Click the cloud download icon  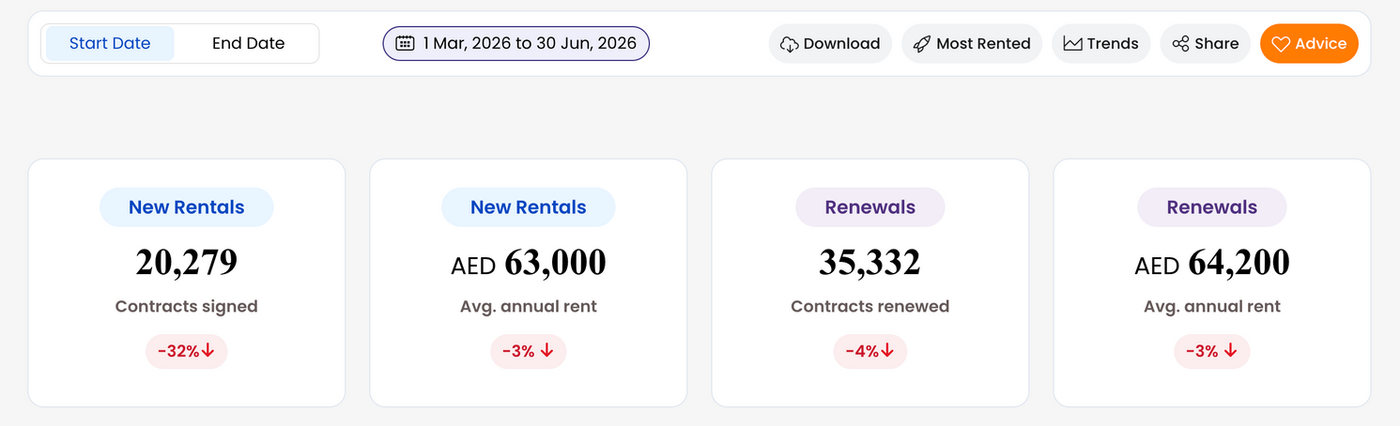[789, 44]
